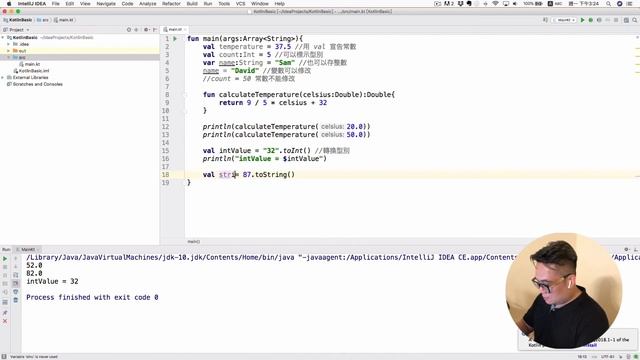Open the Project panel settings gear
The image size is (640, 360).
146,30
